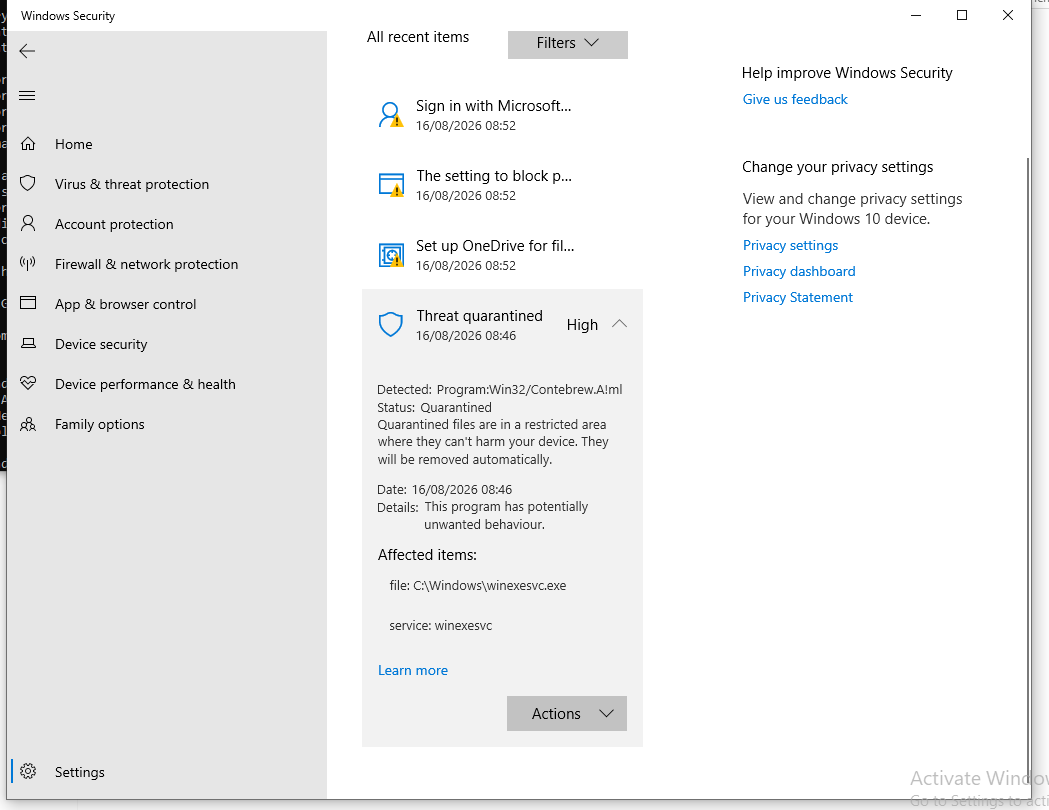Open the Actions dropdown for quarantined threat
This screenshot has width=1049, height=810.
[567, 714]
